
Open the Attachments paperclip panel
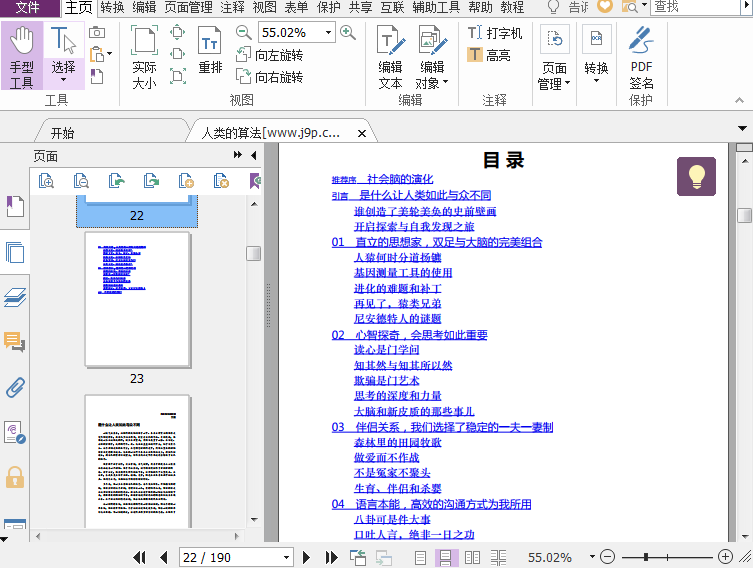(15, 387)
